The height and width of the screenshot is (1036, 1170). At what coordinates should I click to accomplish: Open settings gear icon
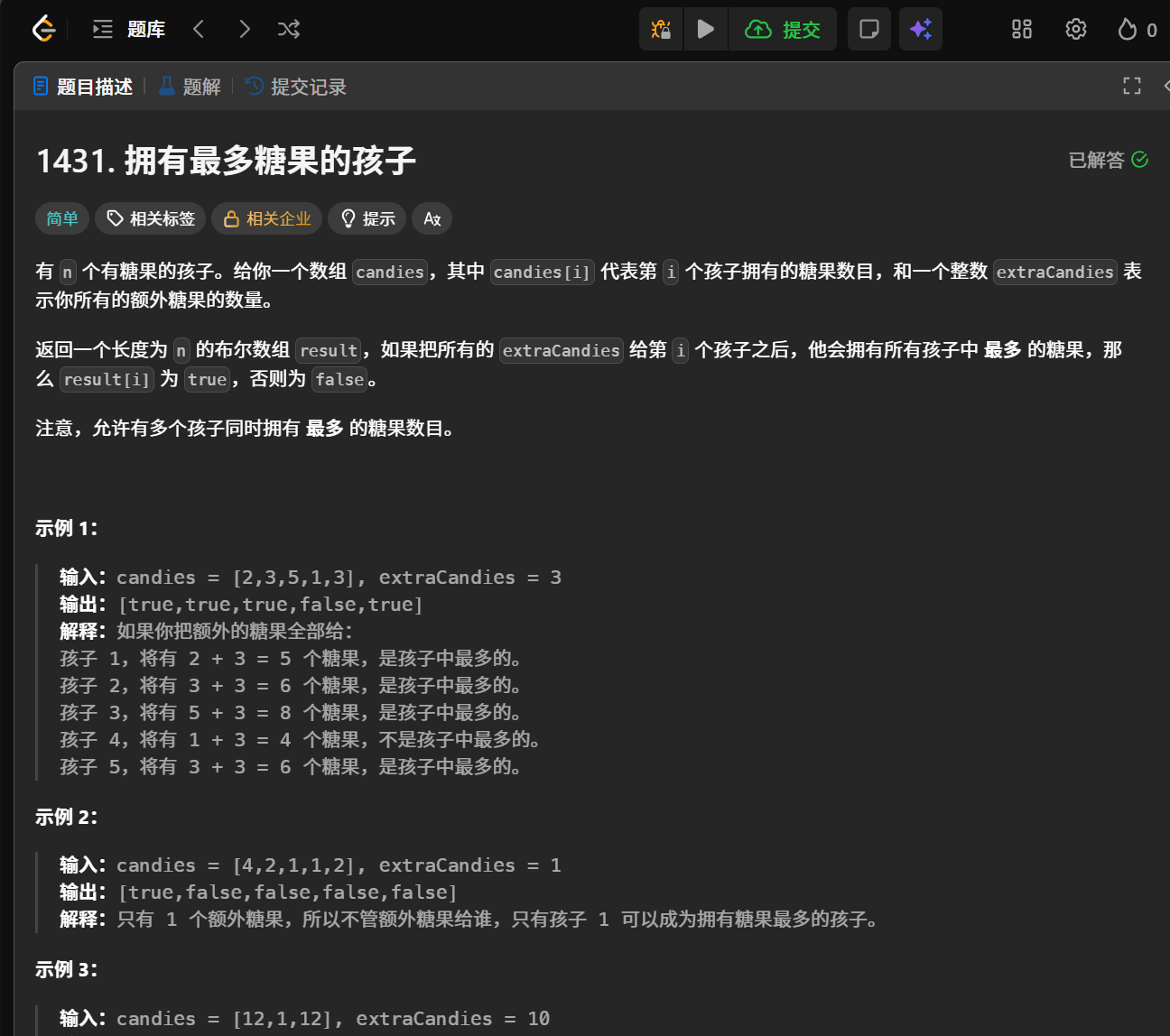point(1076,29)
